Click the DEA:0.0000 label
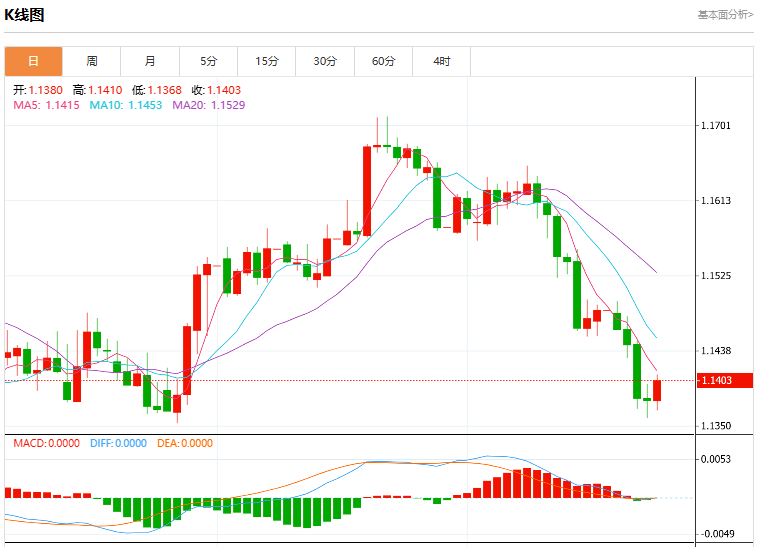The image size is (758, 547). click(185, 443)
